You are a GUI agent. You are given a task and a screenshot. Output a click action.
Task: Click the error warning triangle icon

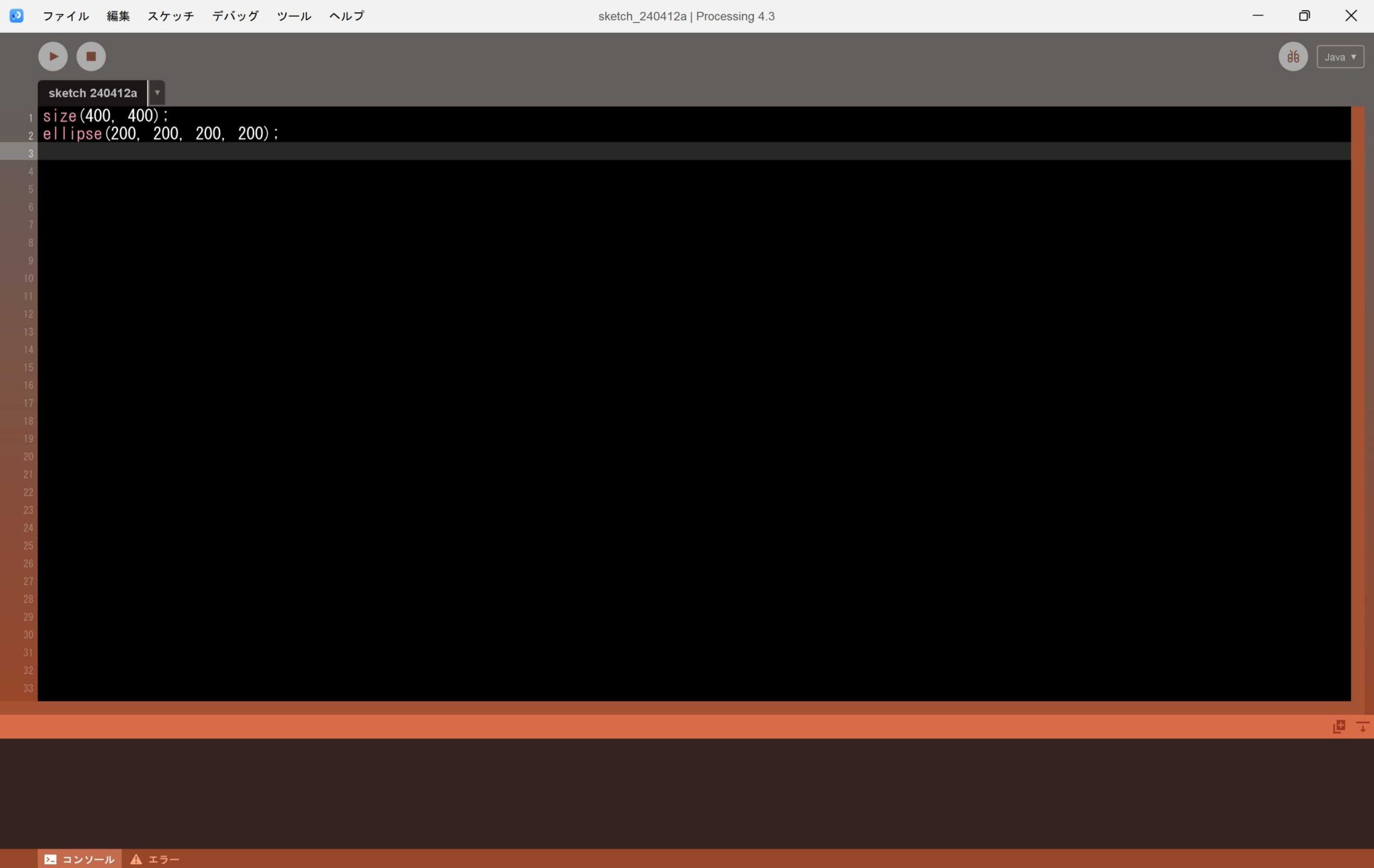tap(137, 859)
